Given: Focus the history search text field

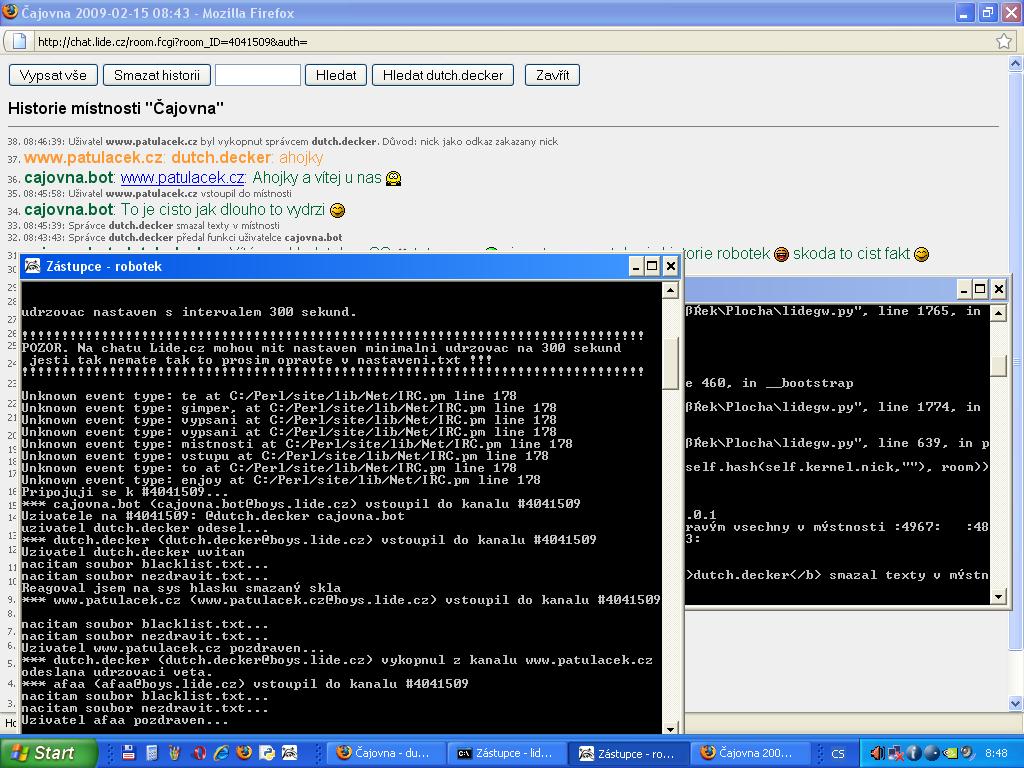Looking at the screenshot, I should (257, 75).
